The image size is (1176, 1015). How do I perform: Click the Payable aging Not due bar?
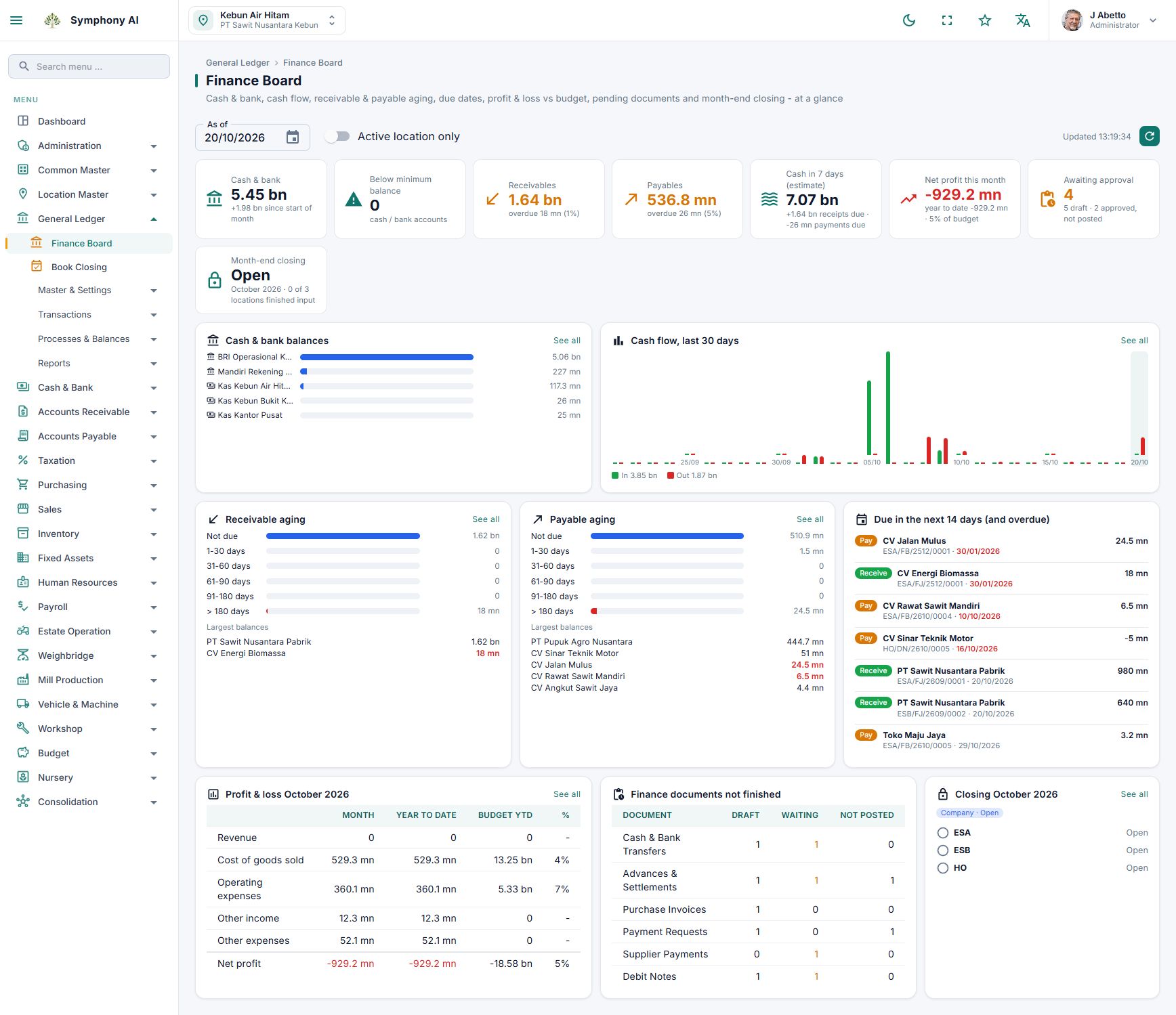(x=667, y=536)
